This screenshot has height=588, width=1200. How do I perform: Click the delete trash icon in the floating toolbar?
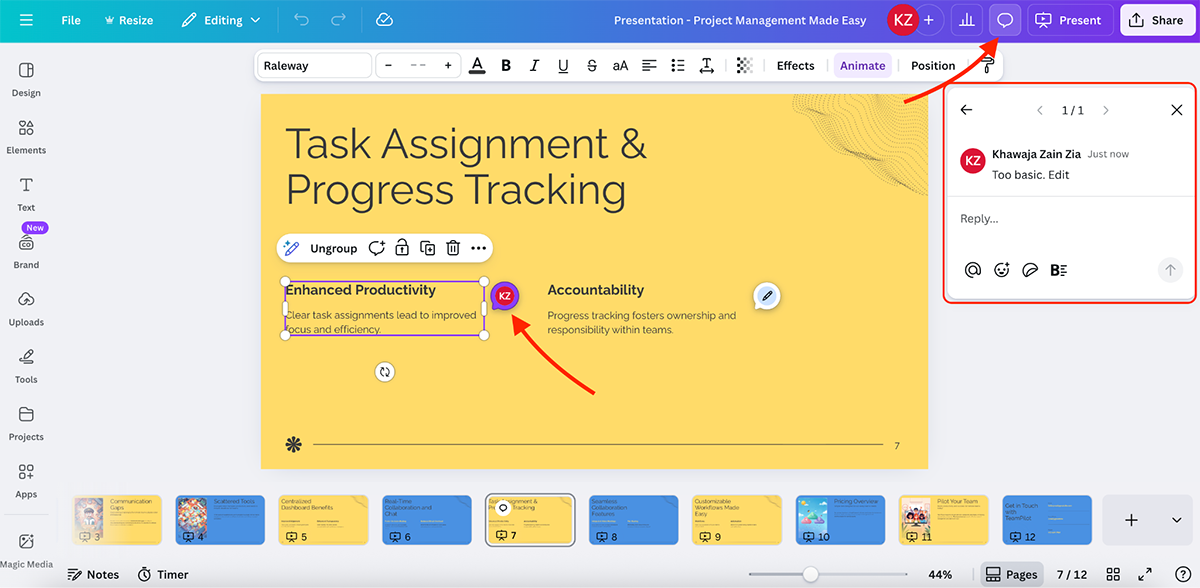pos(453,247)
